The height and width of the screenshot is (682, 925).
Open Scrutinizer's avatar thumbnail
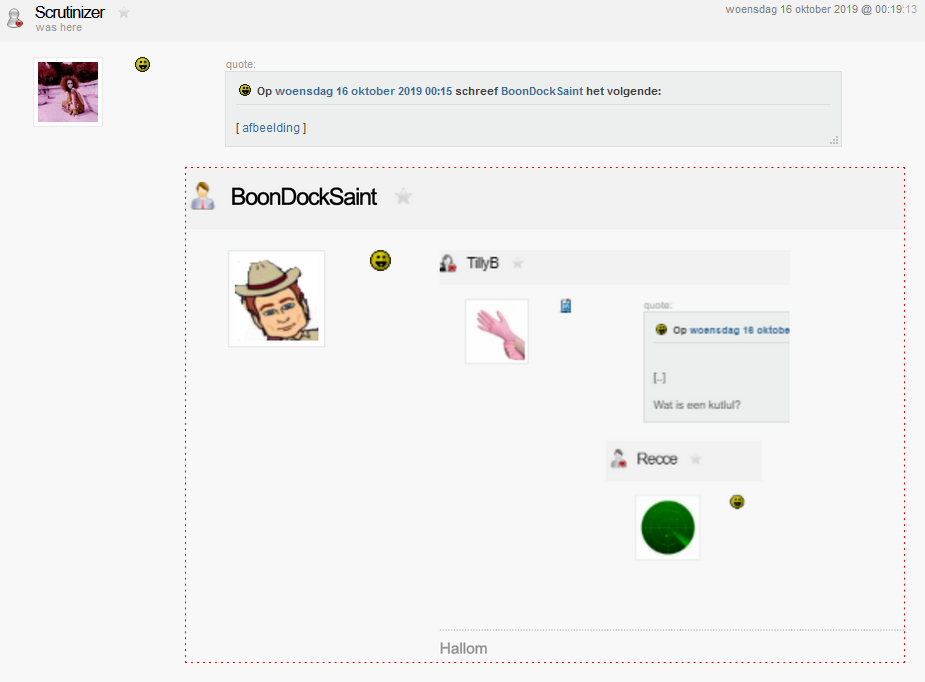pos(68,92)
